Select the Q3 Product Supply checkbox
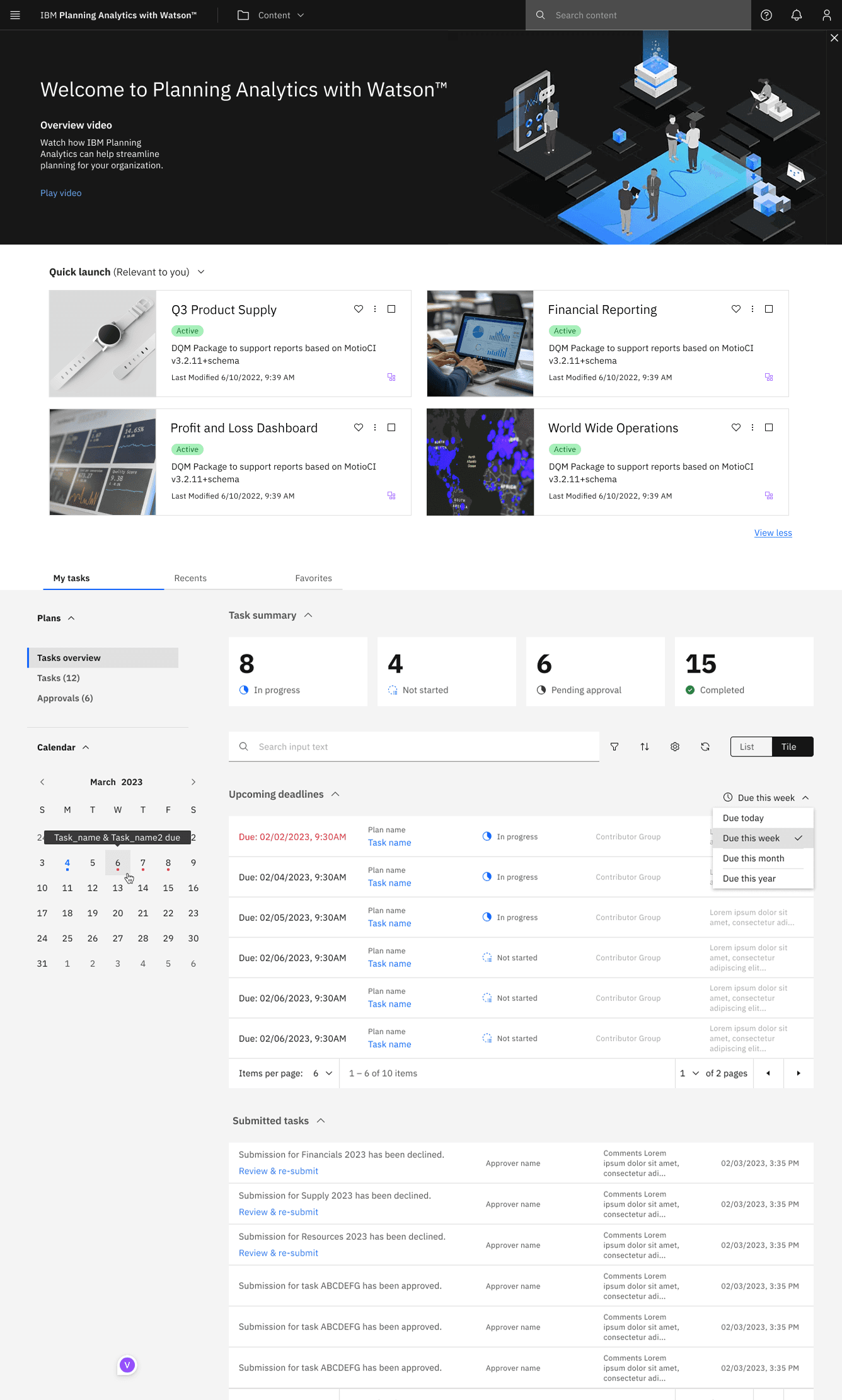 point(391,309)
